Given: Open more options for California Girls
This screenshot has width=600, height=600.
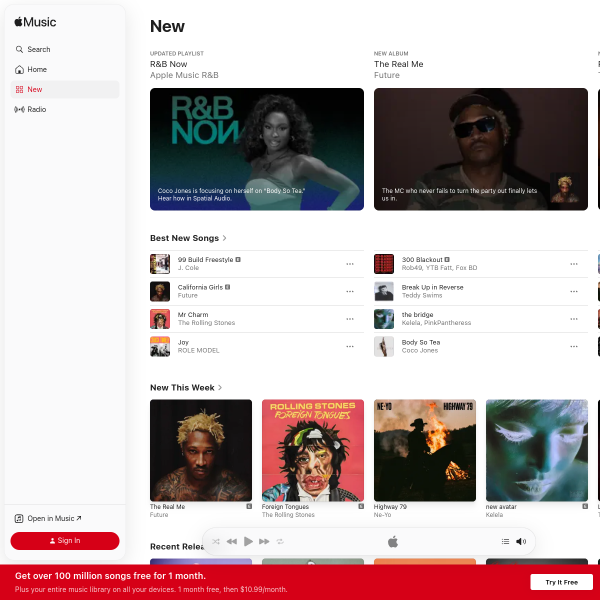Looking at the screenshot, I should coord(350,292).
